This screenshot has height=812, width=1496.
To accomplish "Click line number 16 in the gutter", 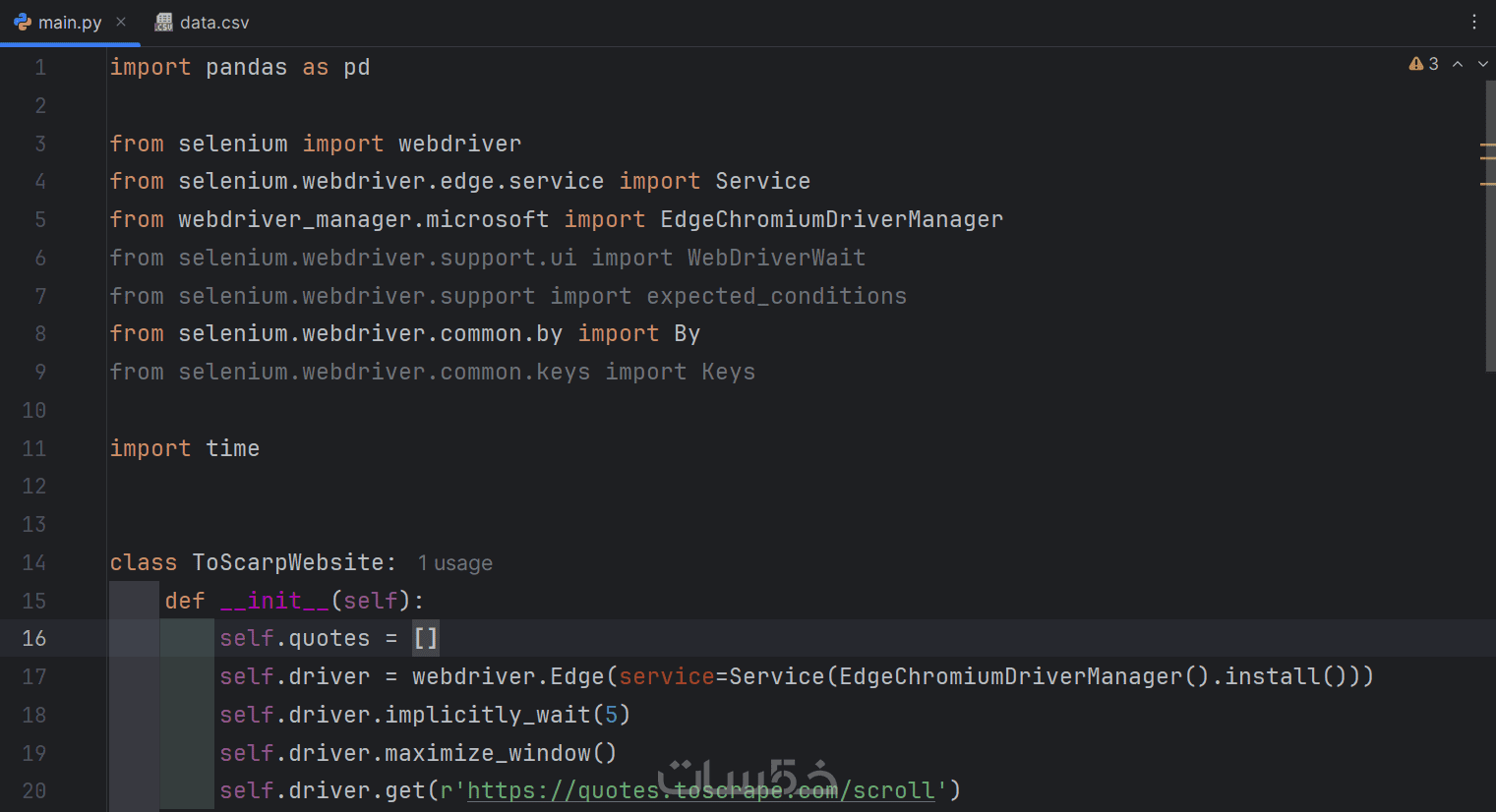I will [34, 638].
